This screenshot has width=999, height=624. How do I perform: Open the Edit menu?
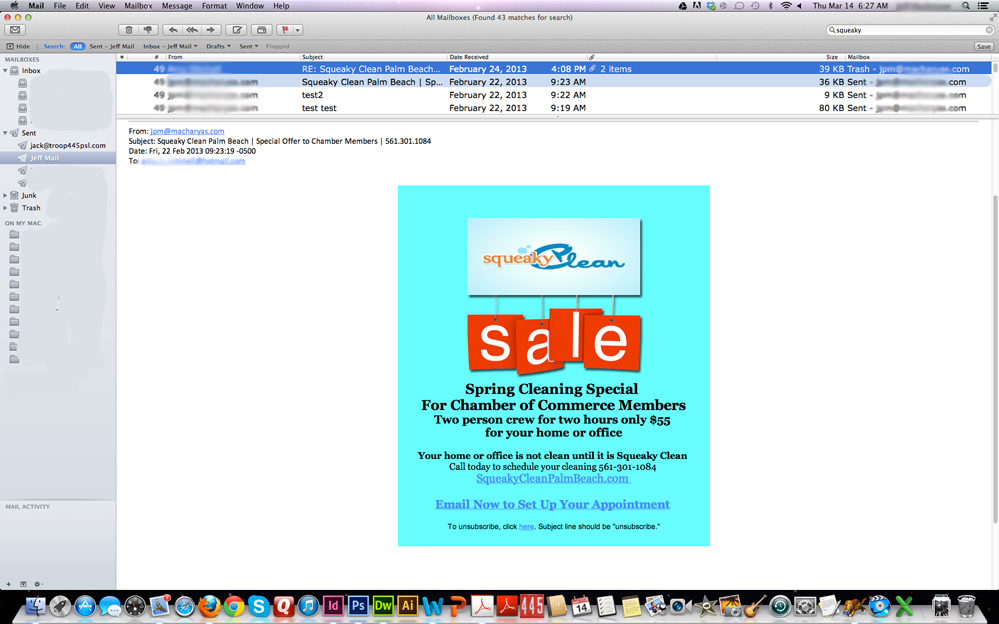tap(82, 6)
